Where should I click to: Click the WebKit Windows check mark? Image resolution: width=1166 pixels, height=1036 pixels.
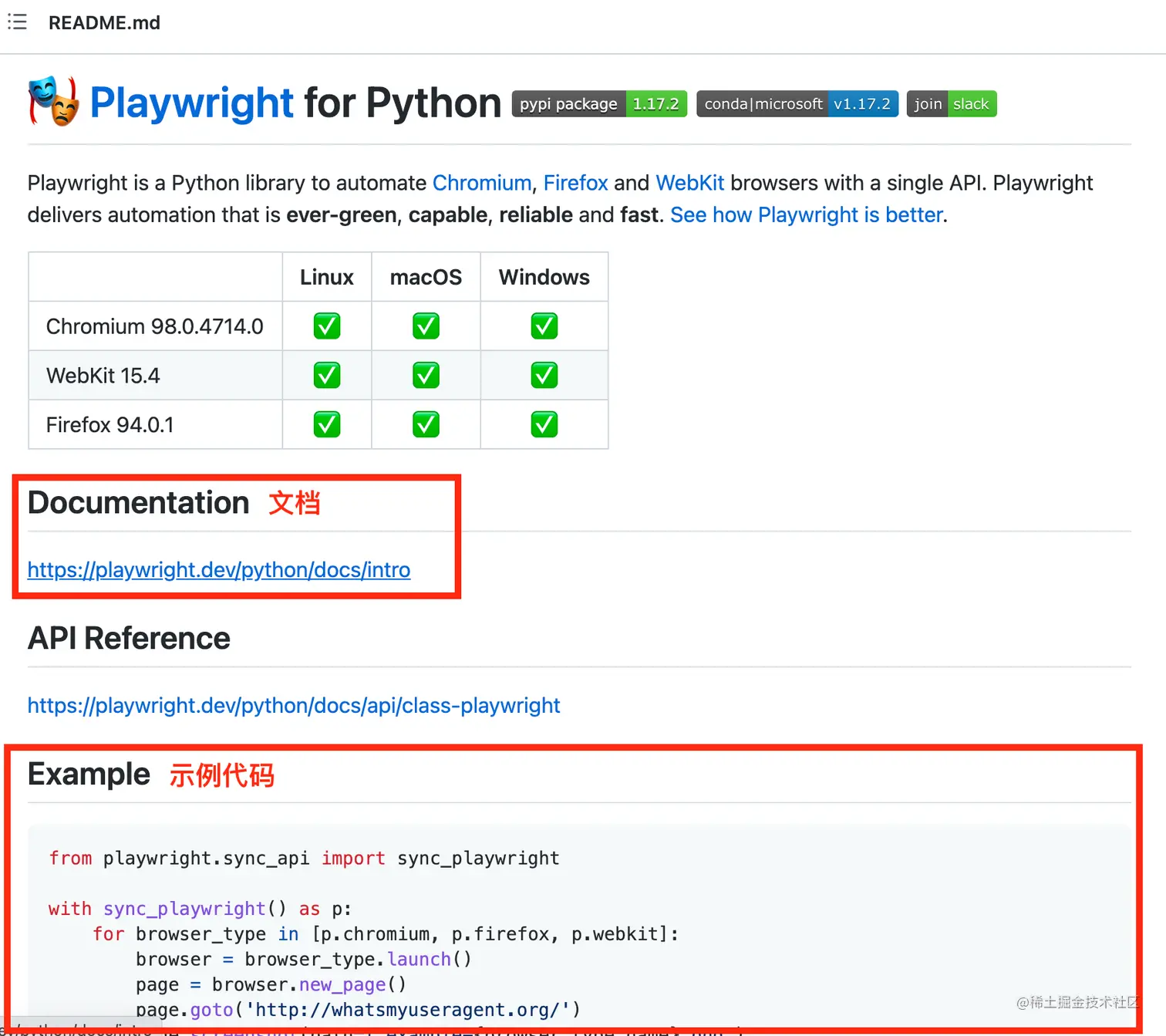[x=544, y=376]
